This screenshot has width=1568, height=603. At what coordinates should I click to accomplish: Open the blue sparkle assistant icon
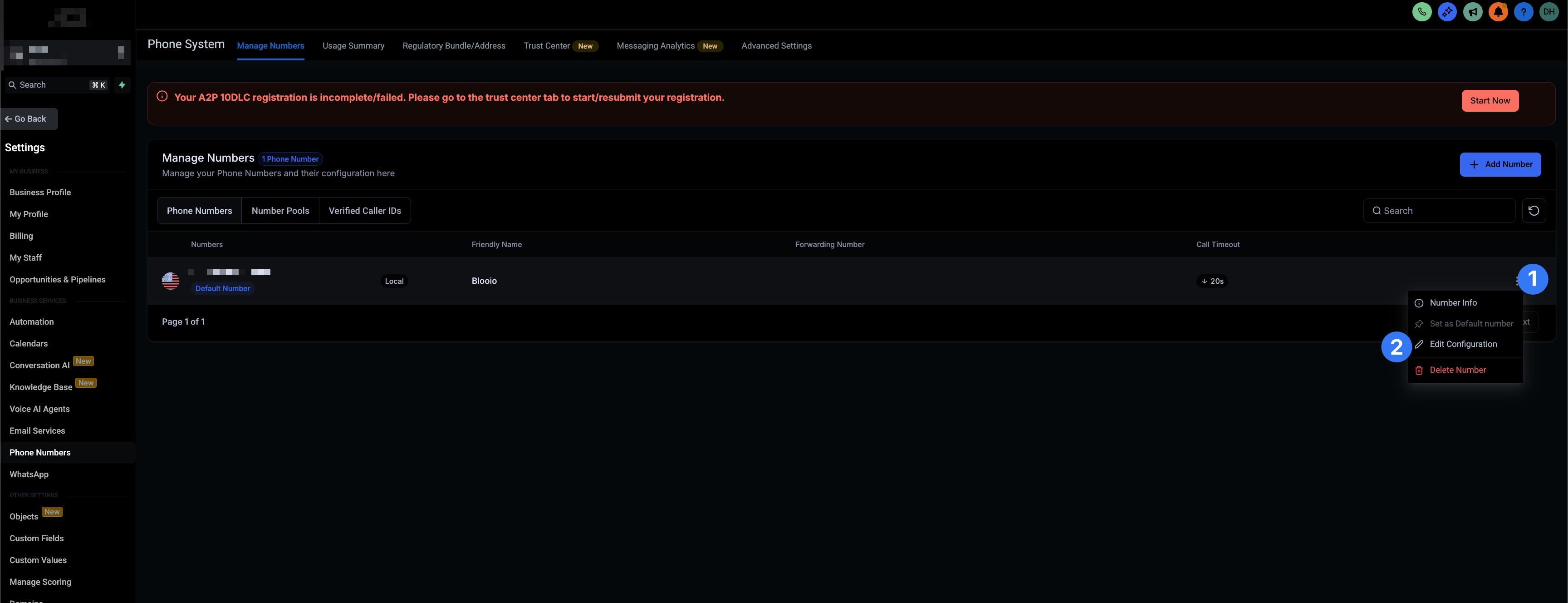pos(1447,11)
